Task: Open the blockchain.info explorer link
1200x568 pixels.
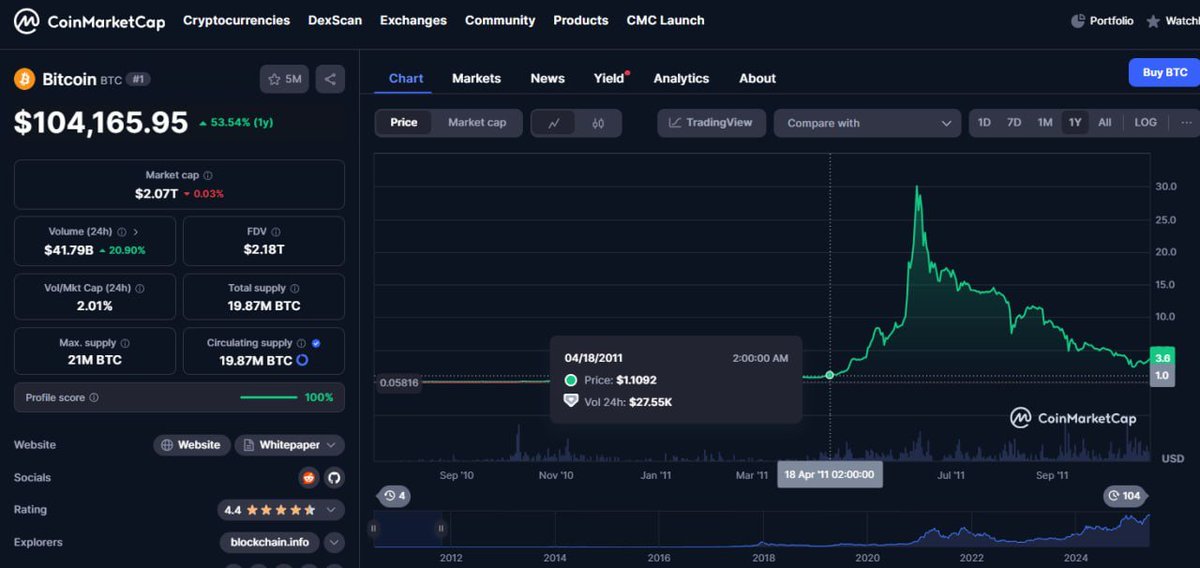Action: (x=270, y=542)
